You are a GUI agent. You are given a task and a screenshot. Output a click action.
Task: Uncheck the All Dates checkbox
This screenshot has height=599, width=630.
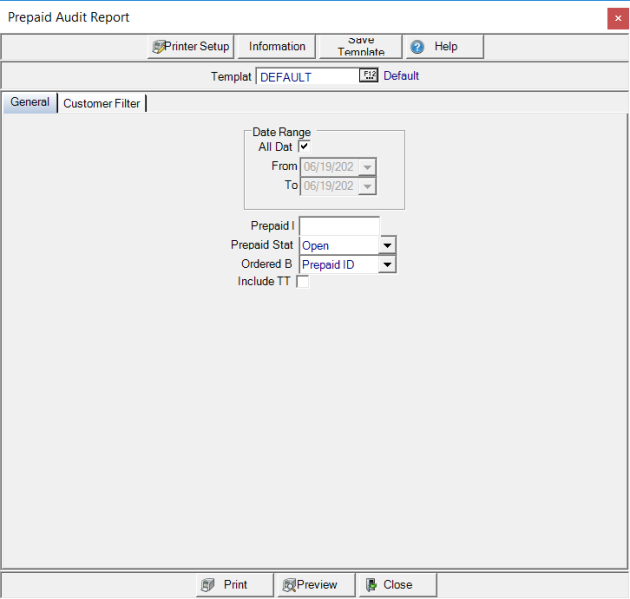(x=304, y=146)
